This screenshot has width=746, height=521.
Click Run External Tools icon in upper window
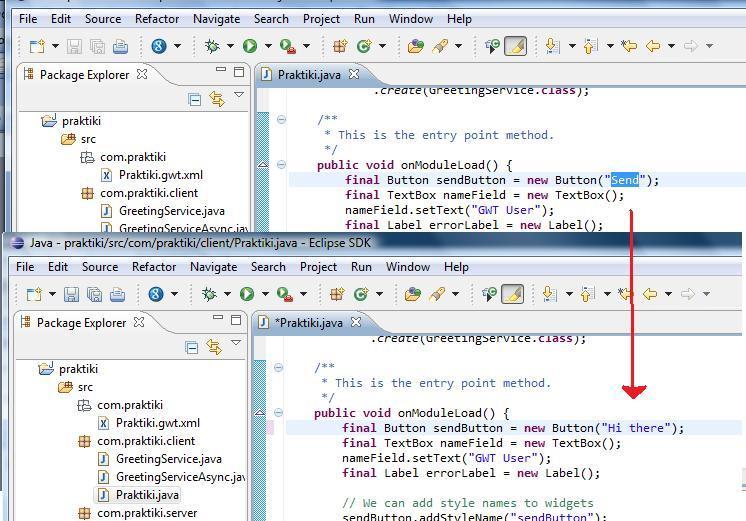(287, 46)
